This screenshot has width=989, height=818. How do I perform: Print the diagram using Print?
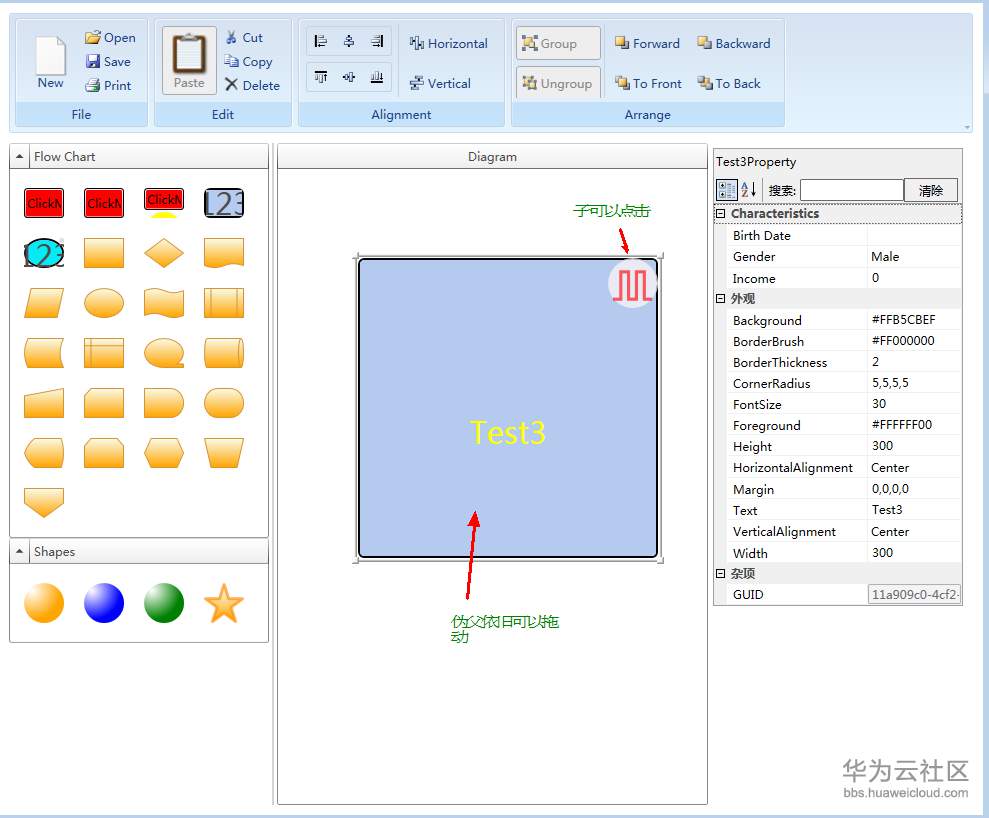(x=108, y=85)
